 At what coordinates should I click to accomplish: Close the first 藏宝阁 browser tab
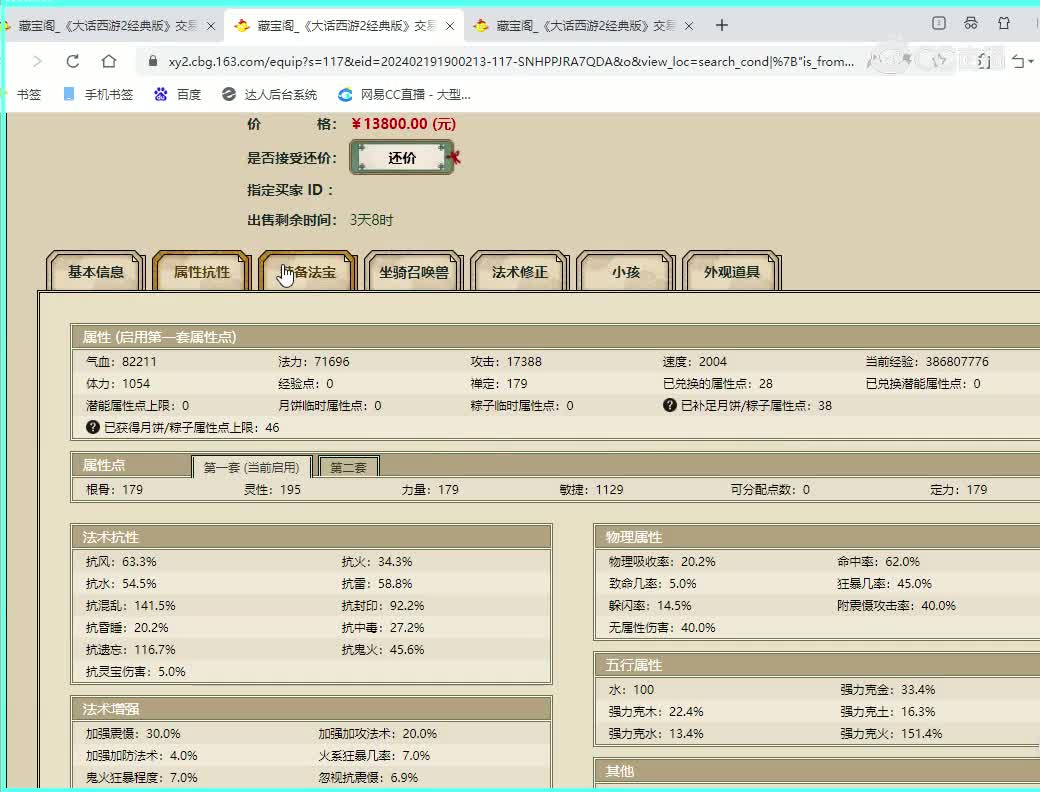point(211,26)
